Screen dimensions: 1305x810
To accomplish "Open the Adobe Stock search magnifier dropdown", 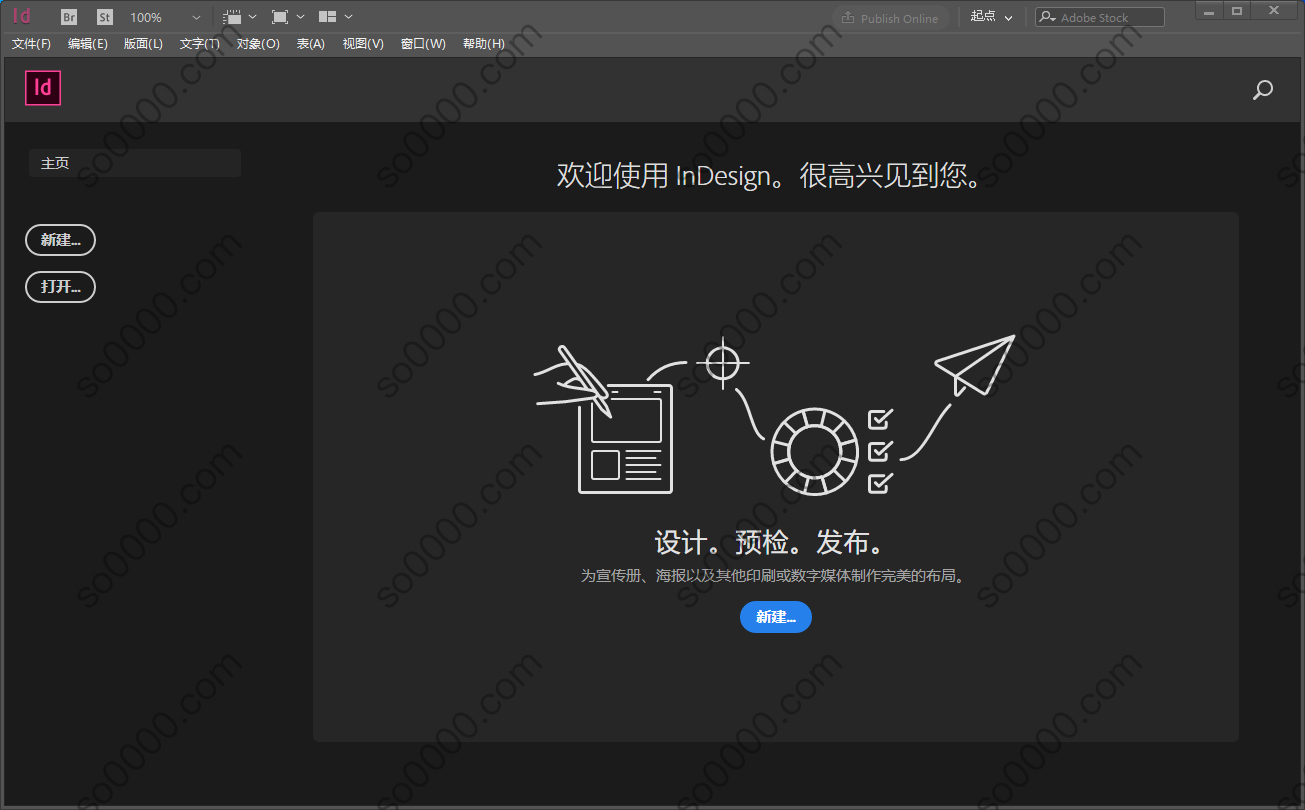I will coord(1047,17).
